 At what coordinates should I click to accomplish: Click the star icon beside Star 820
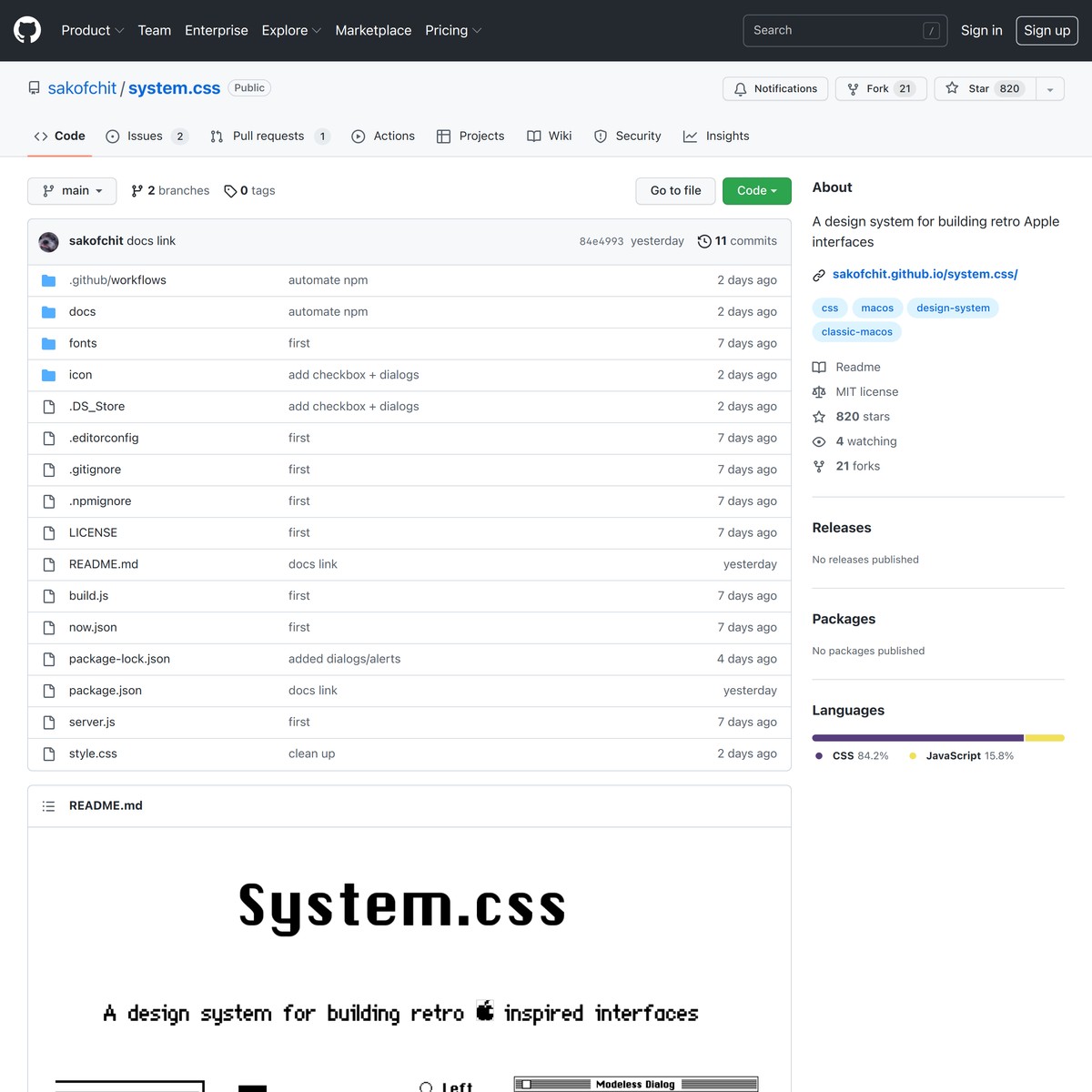[951, 88]
